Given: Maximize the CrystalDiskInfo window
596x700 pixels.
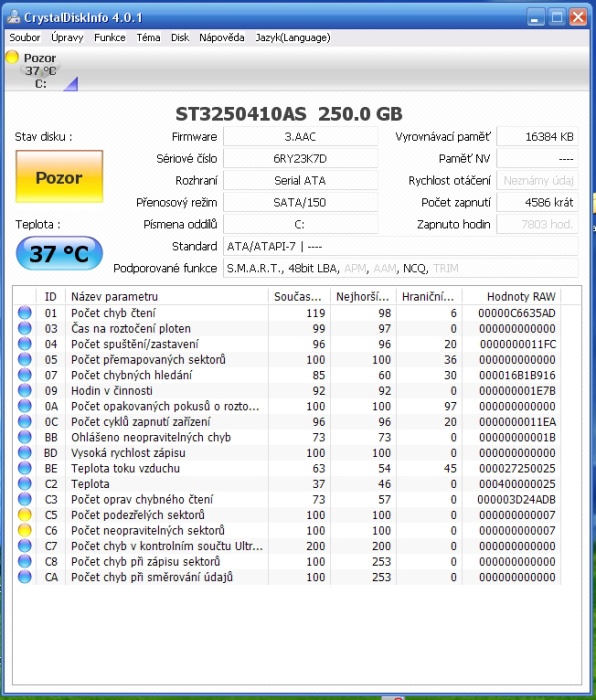Looking at the screenshot, I should pos(557,17).
